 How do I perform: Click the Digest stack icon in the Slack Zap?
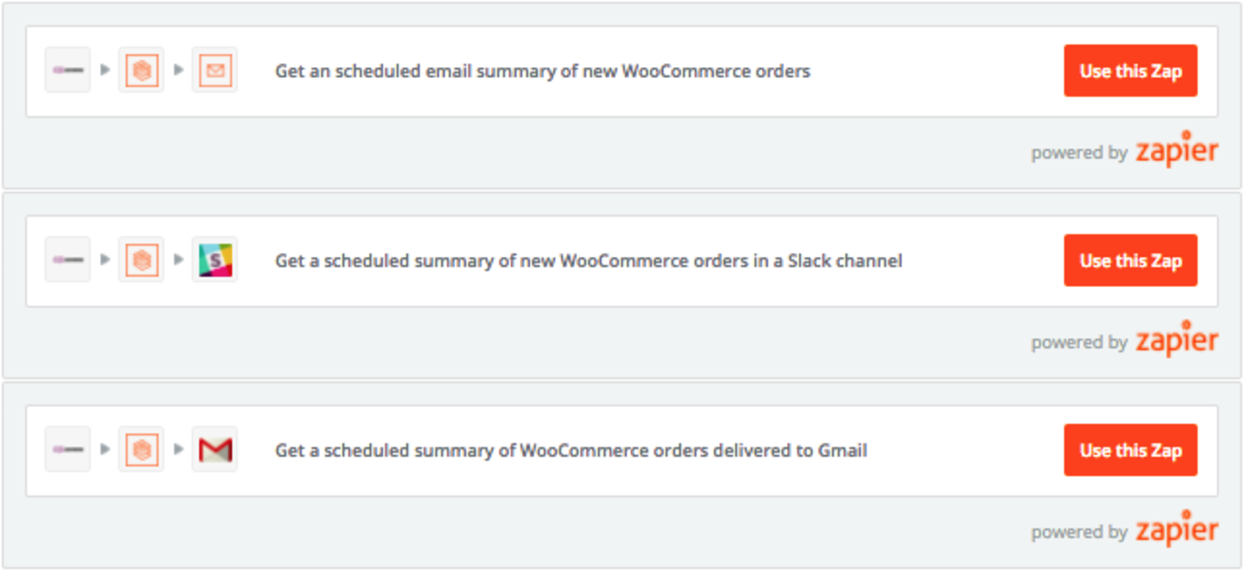[x=141, y=260]
